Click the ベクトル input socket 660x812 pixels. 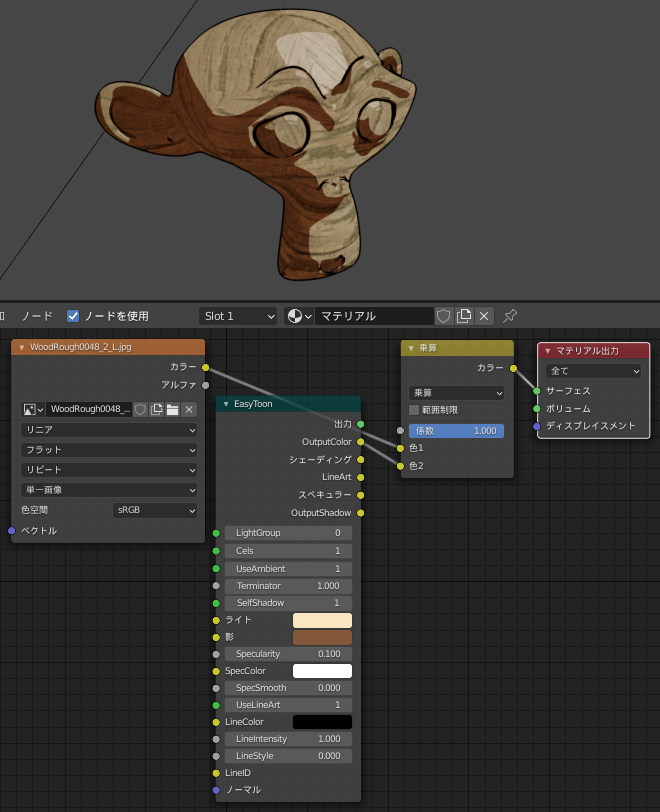[x=11, y=531]
